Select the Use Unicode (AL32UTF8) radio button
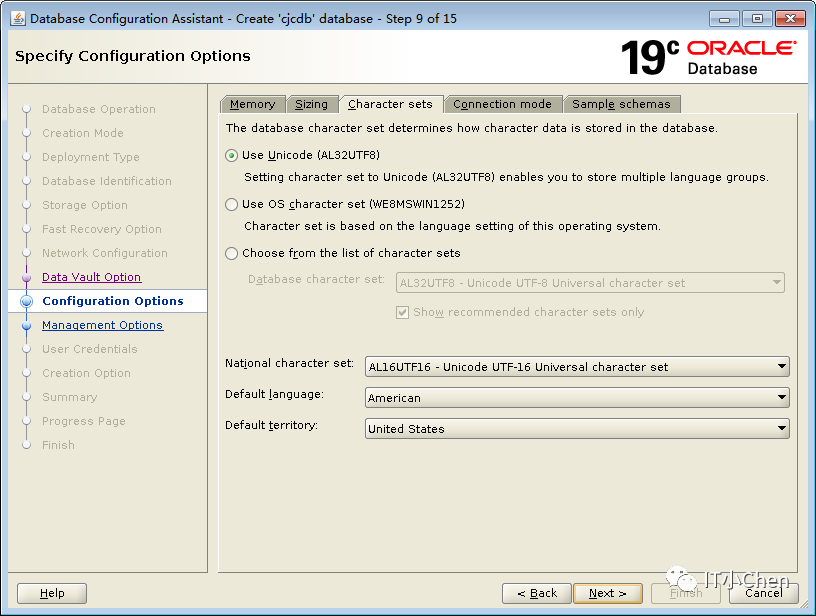Image resolution: width=816 pixels, height=616 pixels. click(x=232, y=156)
